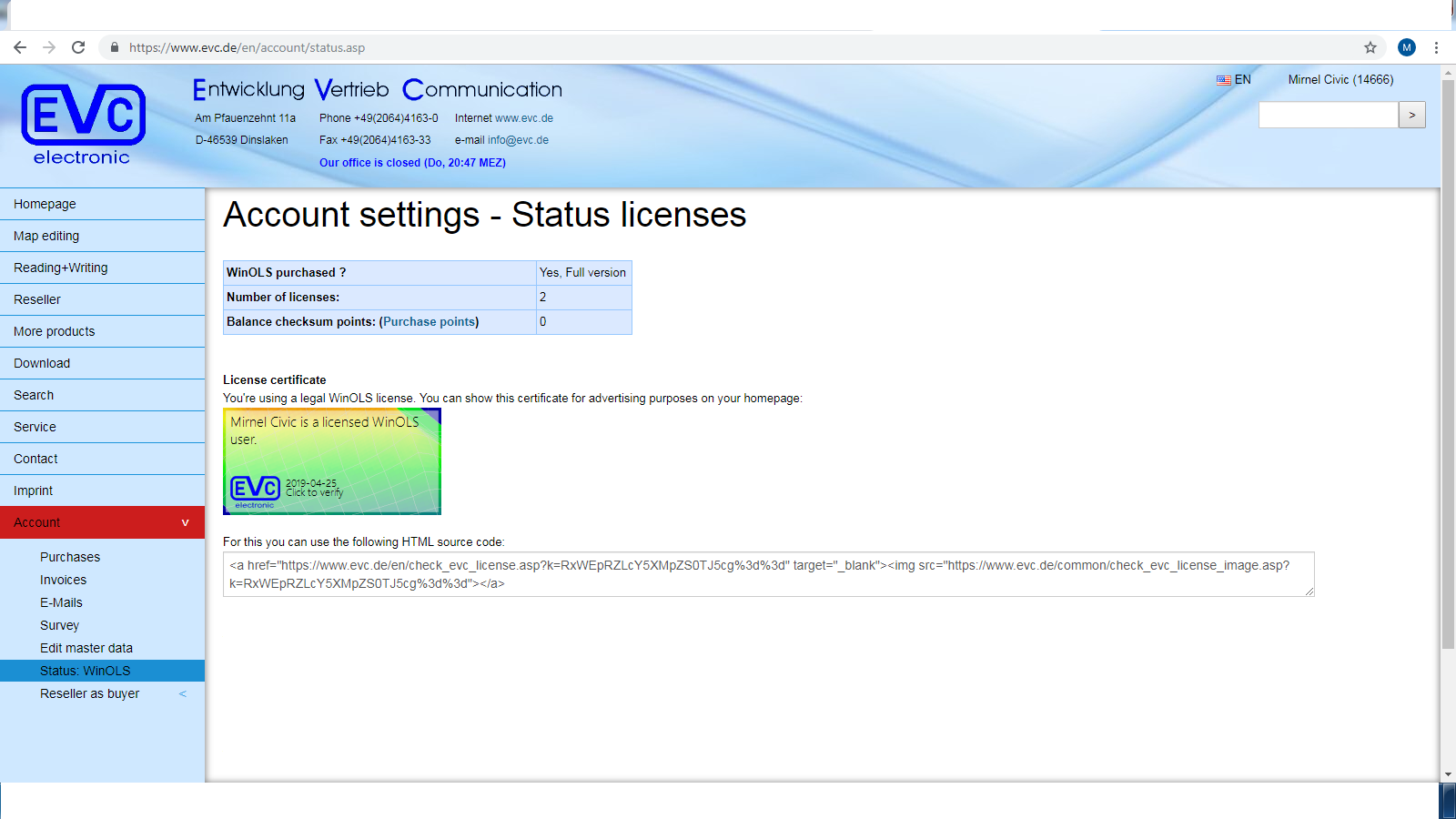The image size is (1456, 819).
Task: Click the "Number of licenses:" table cell
Action: click(379, 298)
